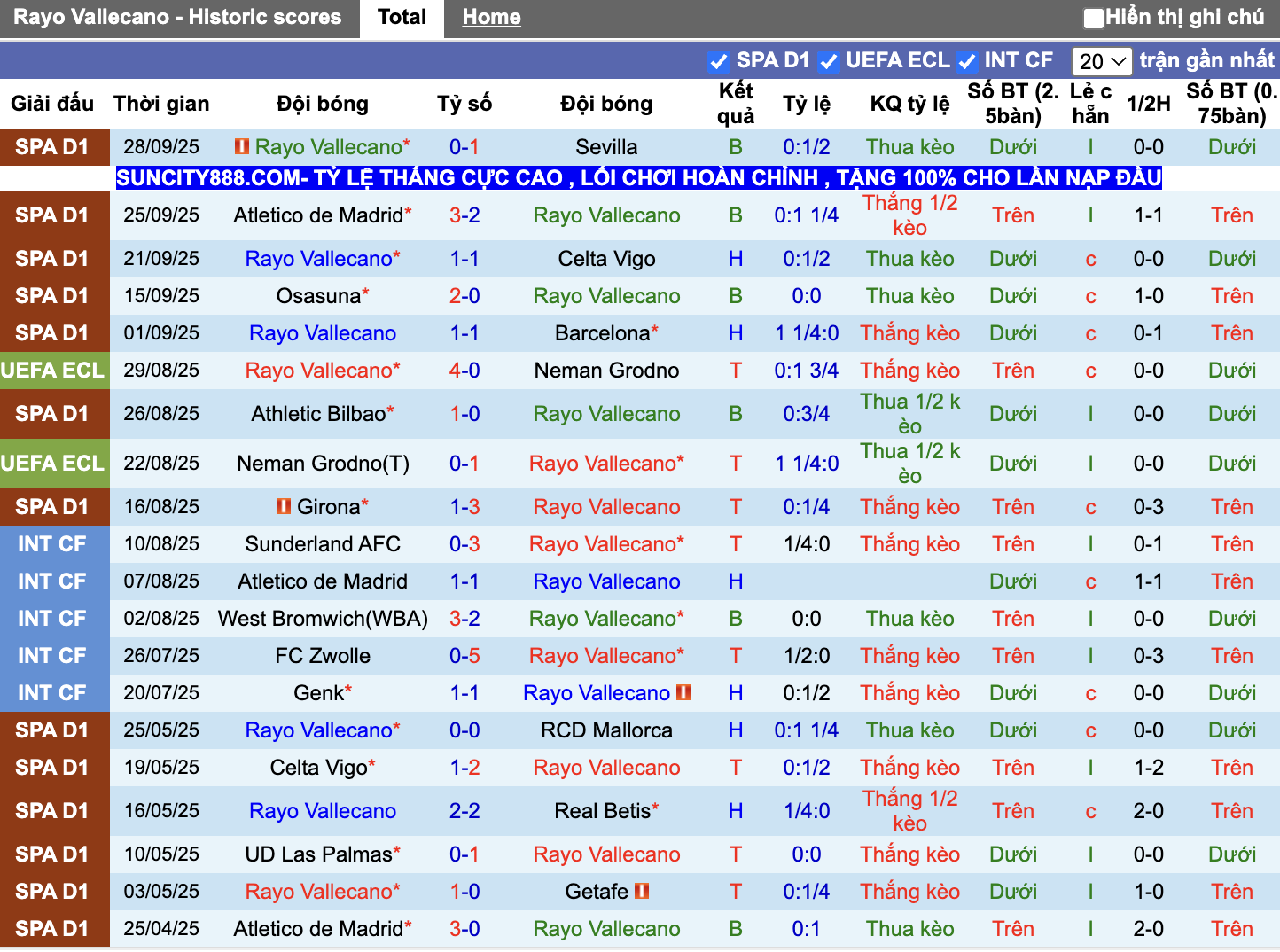Click the trận gần nhất label
The width and height of the screenshot is (1280, 952).
pyautogui.click(x=1206, y=60)
